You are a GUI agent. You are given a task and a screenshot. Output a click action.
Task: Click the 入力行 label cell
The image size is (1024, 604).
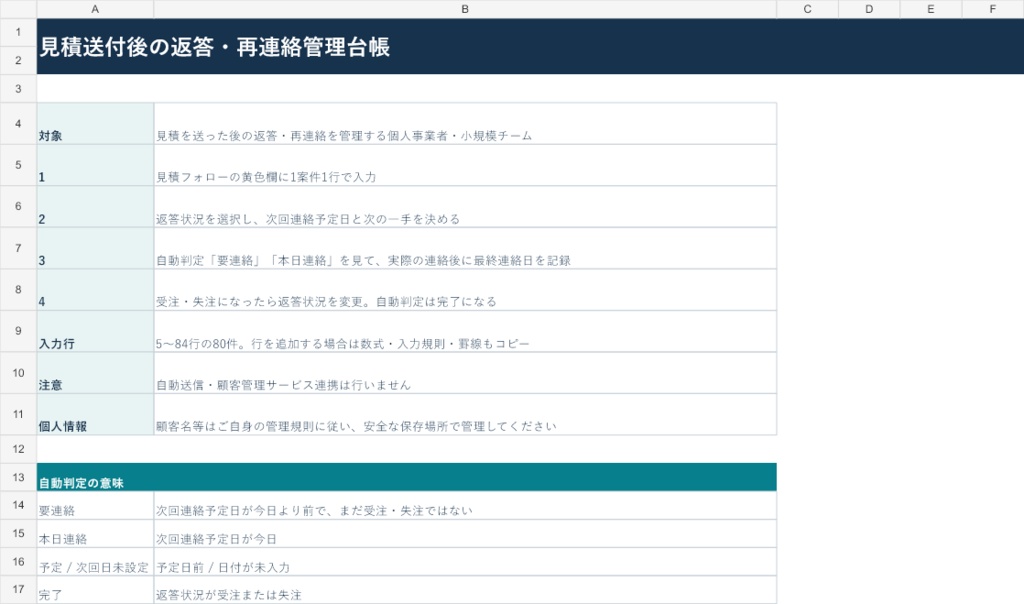95,331
